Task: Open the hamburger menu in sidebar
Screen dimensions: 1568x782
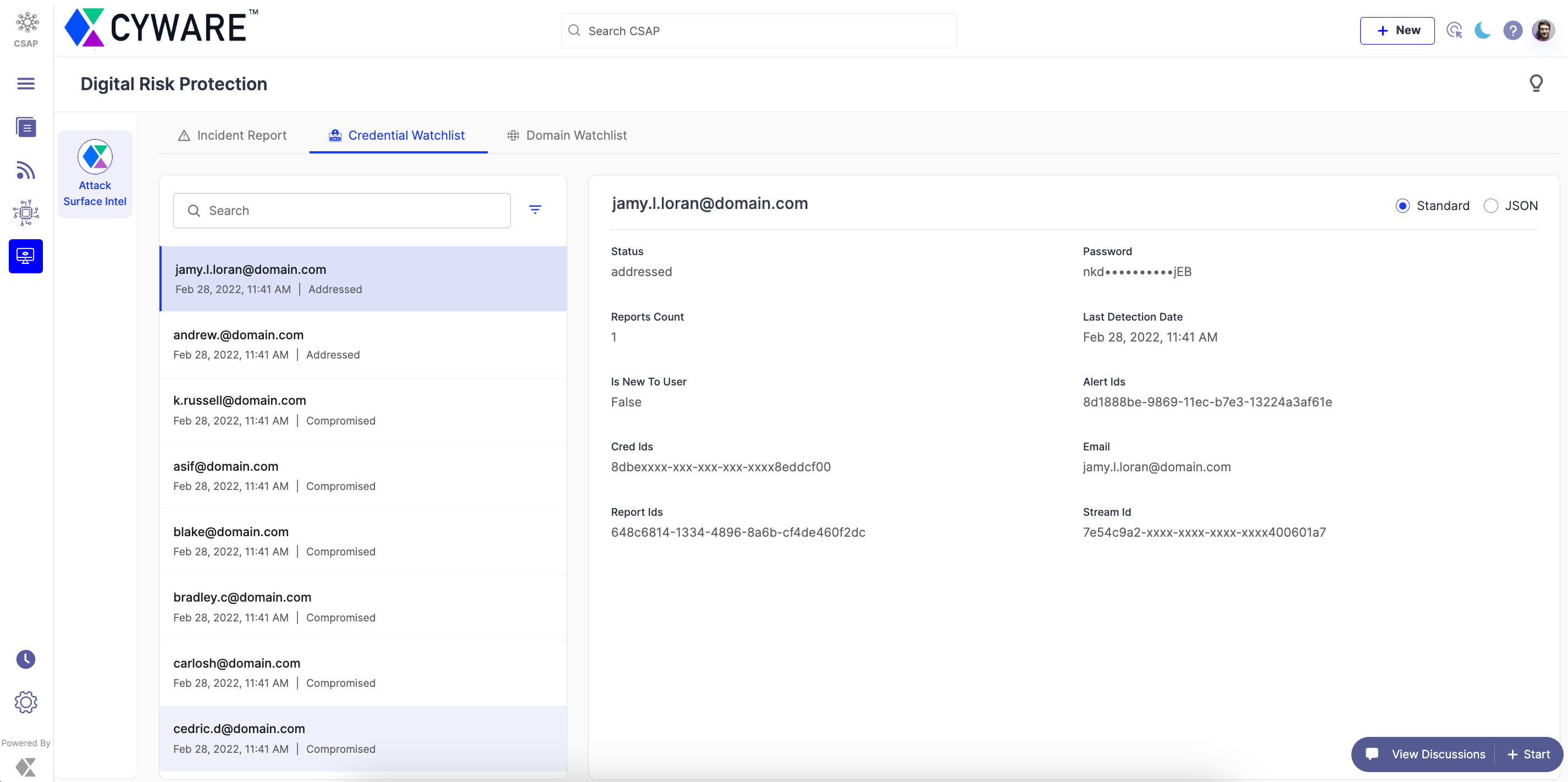Action: pos(25,84)
